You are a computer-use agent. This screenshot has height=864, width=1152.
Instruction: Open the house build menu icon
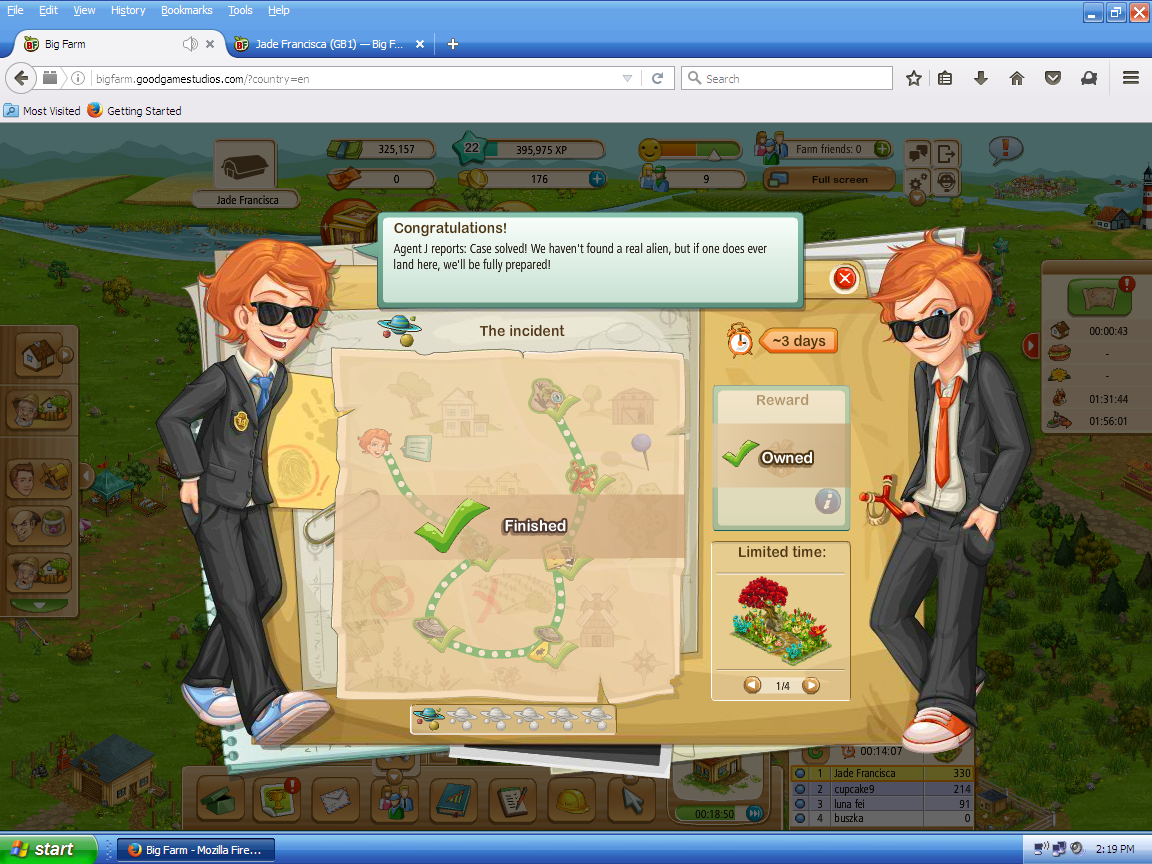pos(40,356)
